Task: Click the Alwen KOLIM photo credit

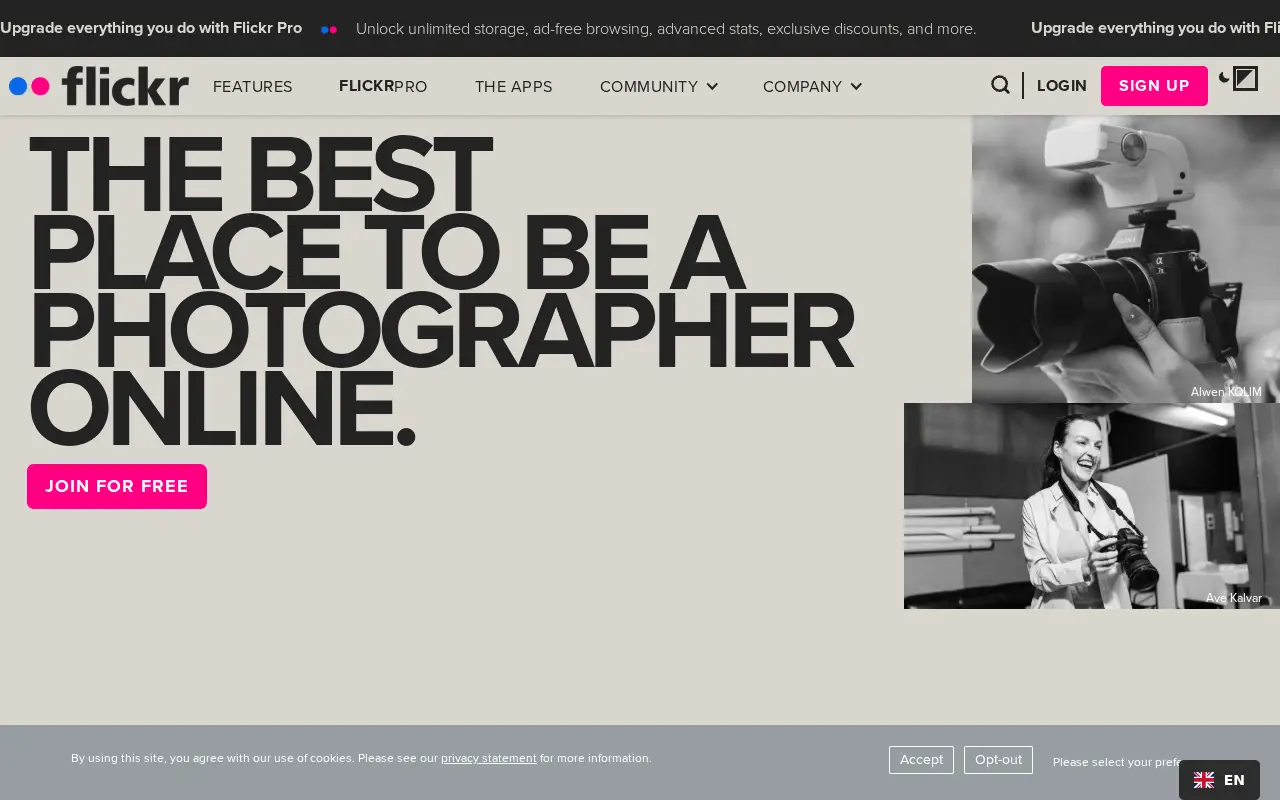Action: point(1226,392)
